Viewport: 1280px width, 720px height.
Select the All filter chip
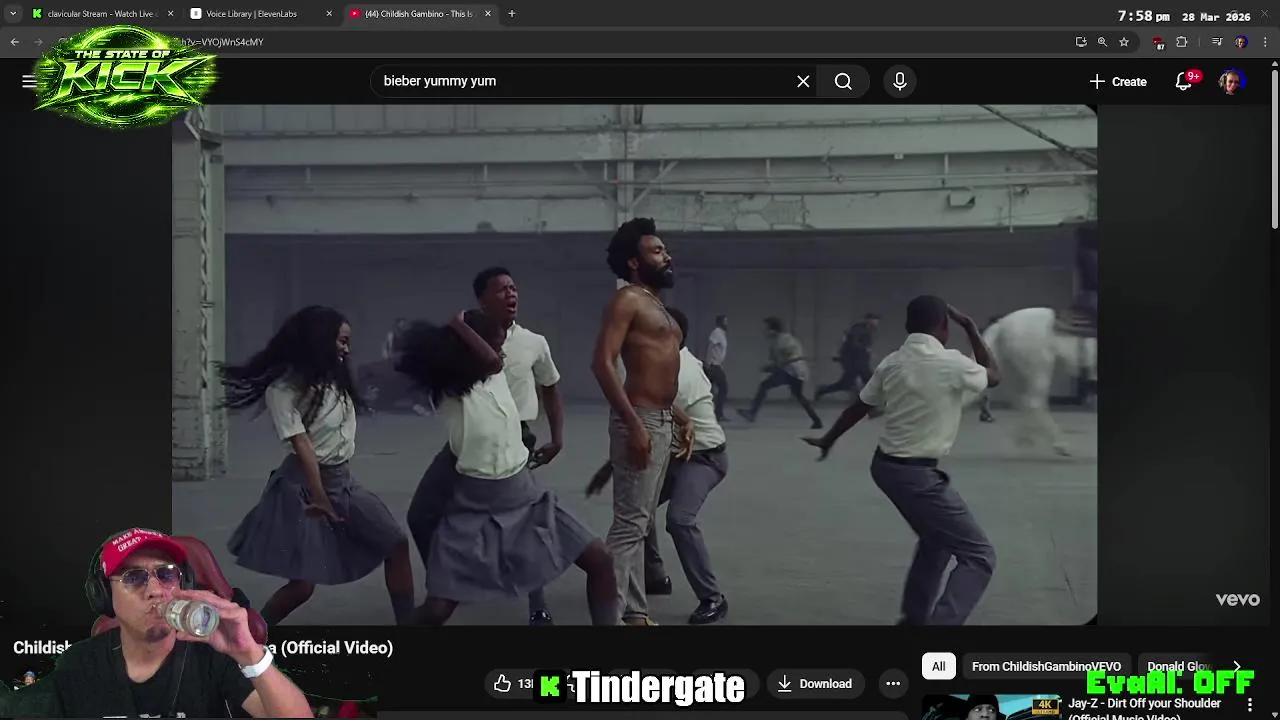tap(938, 666)
